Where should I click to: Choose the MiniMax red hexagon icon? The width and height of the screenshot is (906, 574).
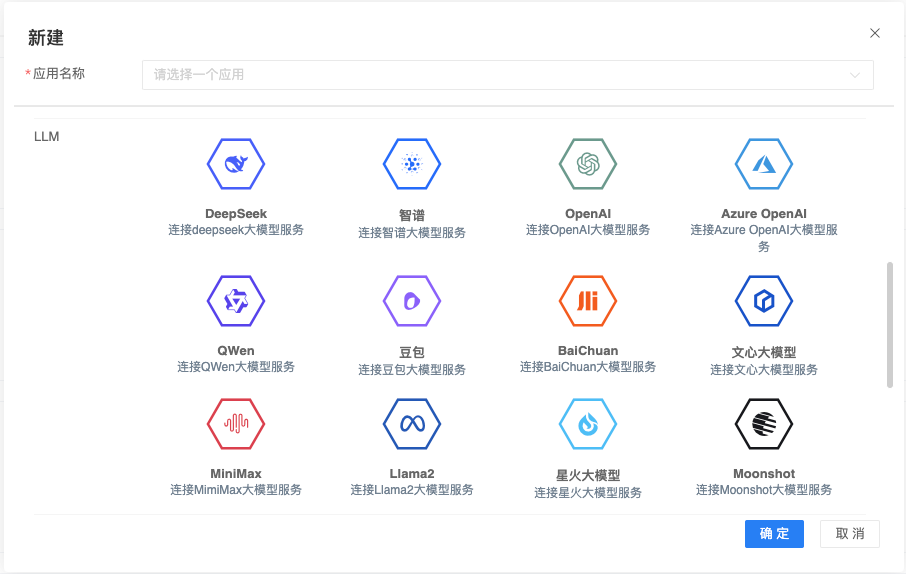(236, 424)
